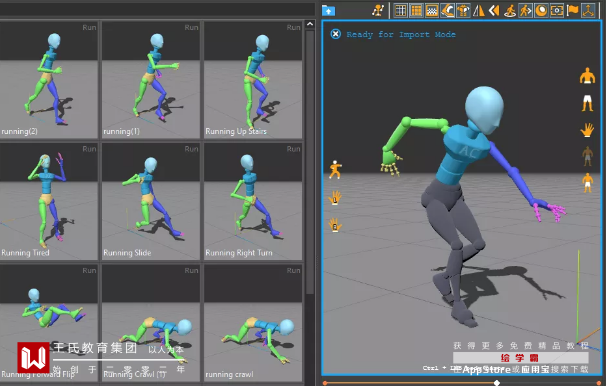Select the Running Tired pose thumbnail
This screenshot has width=606, height=386.
tap(49, 201)
